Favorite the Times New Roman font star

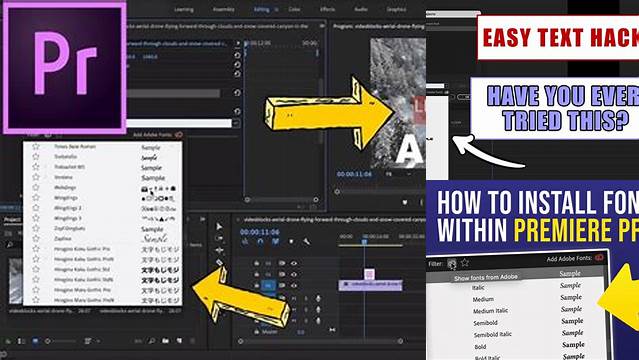[x=36, y=146]
